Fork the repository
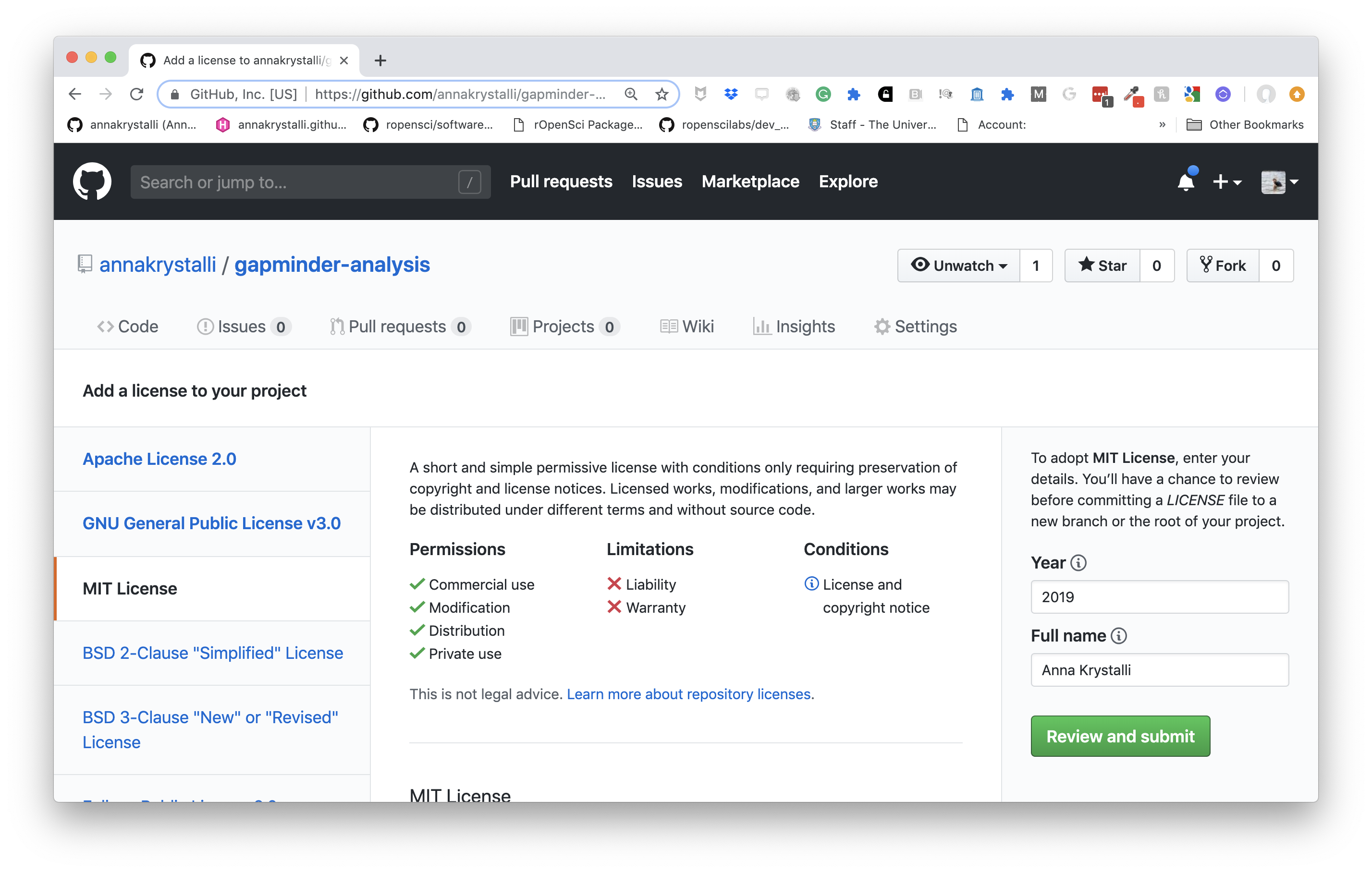 [x=1223, y=266]
